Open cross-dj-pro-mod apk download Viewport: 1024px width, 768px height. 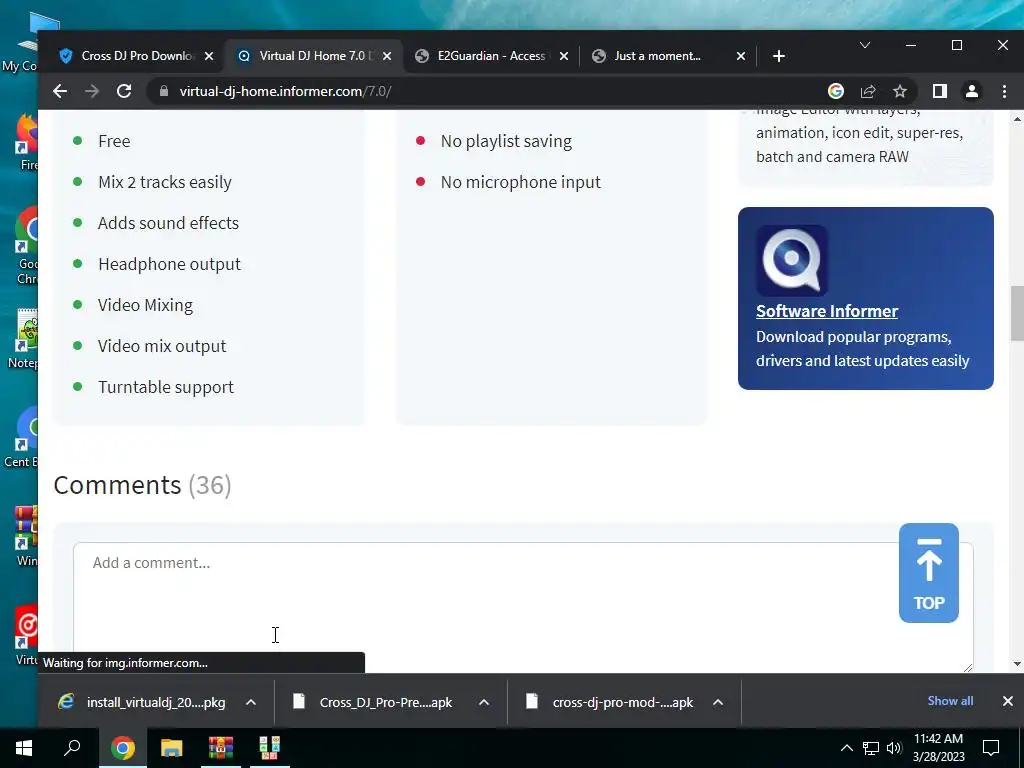click(610, 702)
